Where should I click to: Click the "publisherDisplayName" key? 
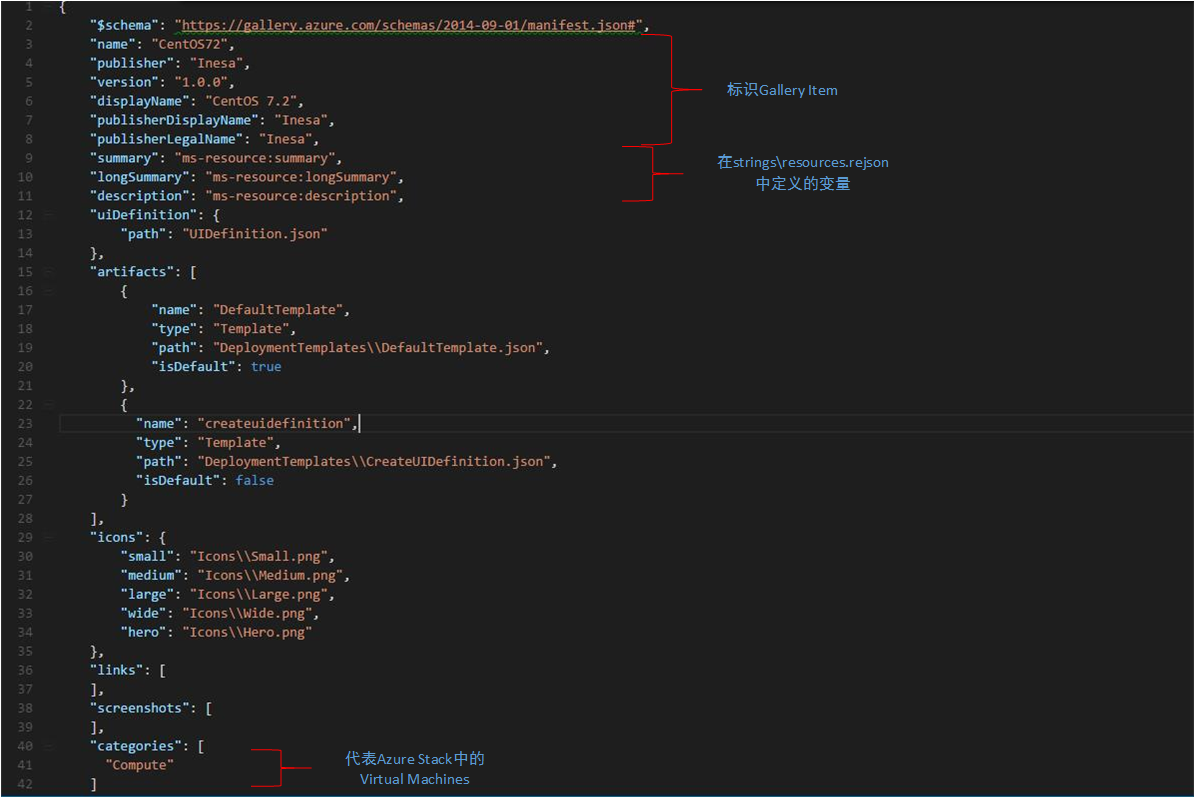point(175,120)
